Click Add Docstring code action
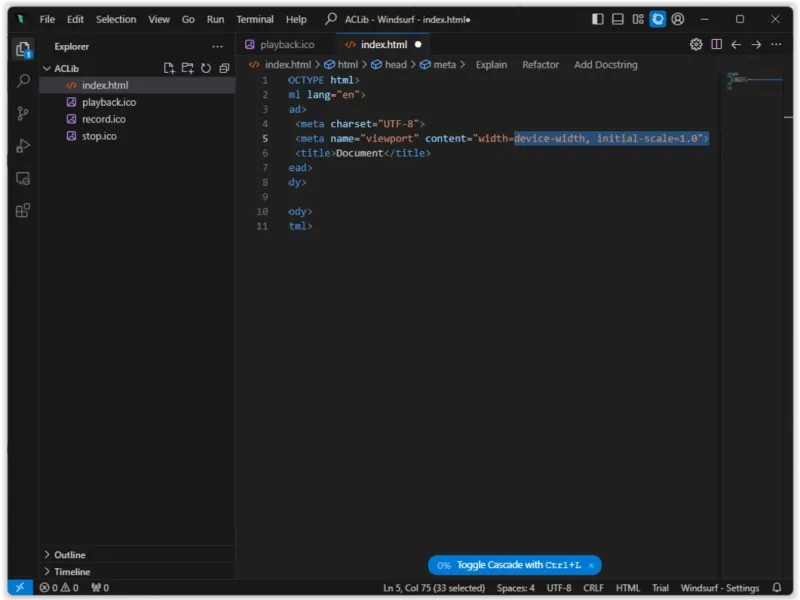This screenshot has height=600, width=800. pos(606,65)
